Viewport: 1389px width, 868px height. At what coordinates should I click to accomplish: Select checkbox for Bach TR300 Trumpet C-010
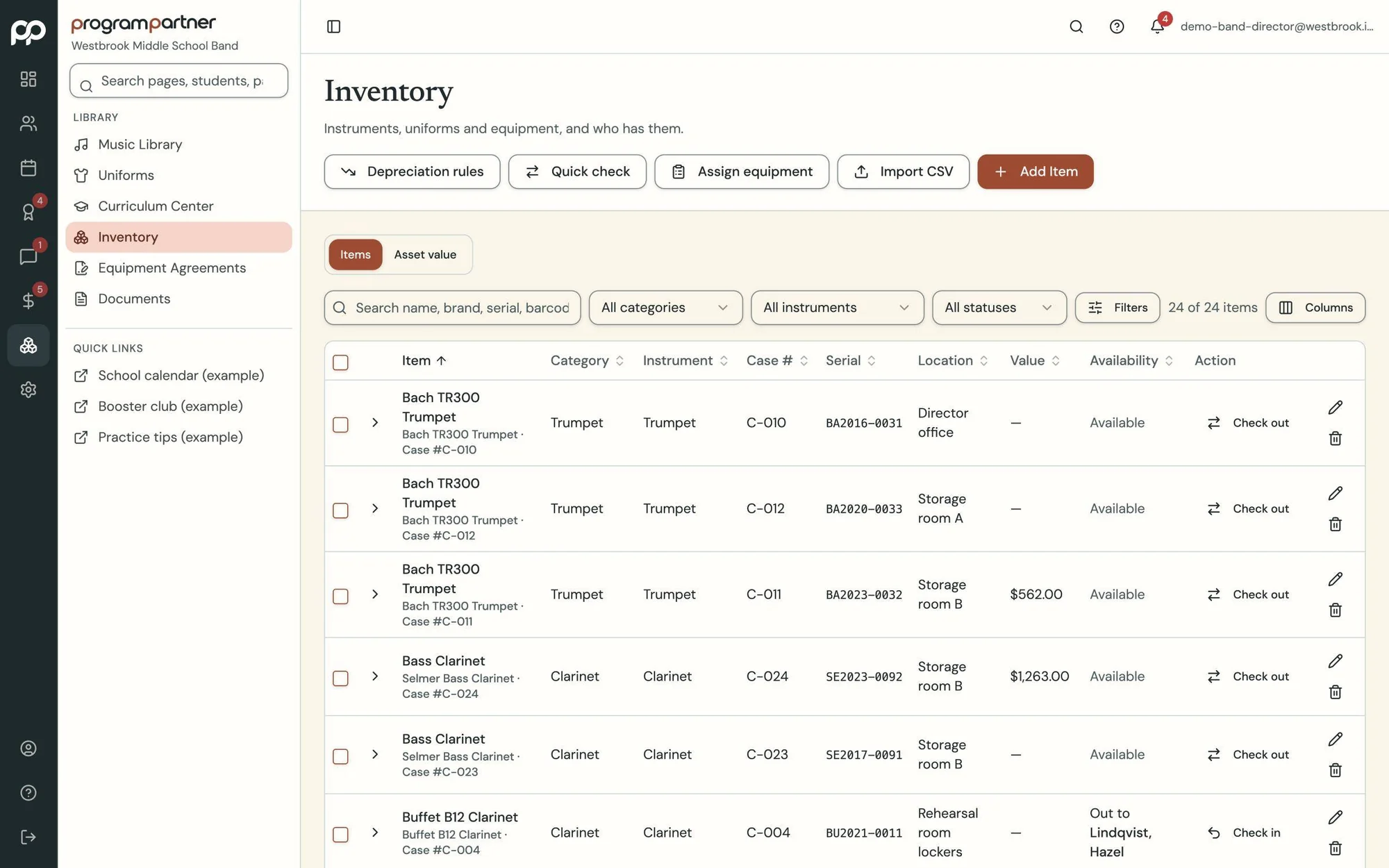[340, 424]
